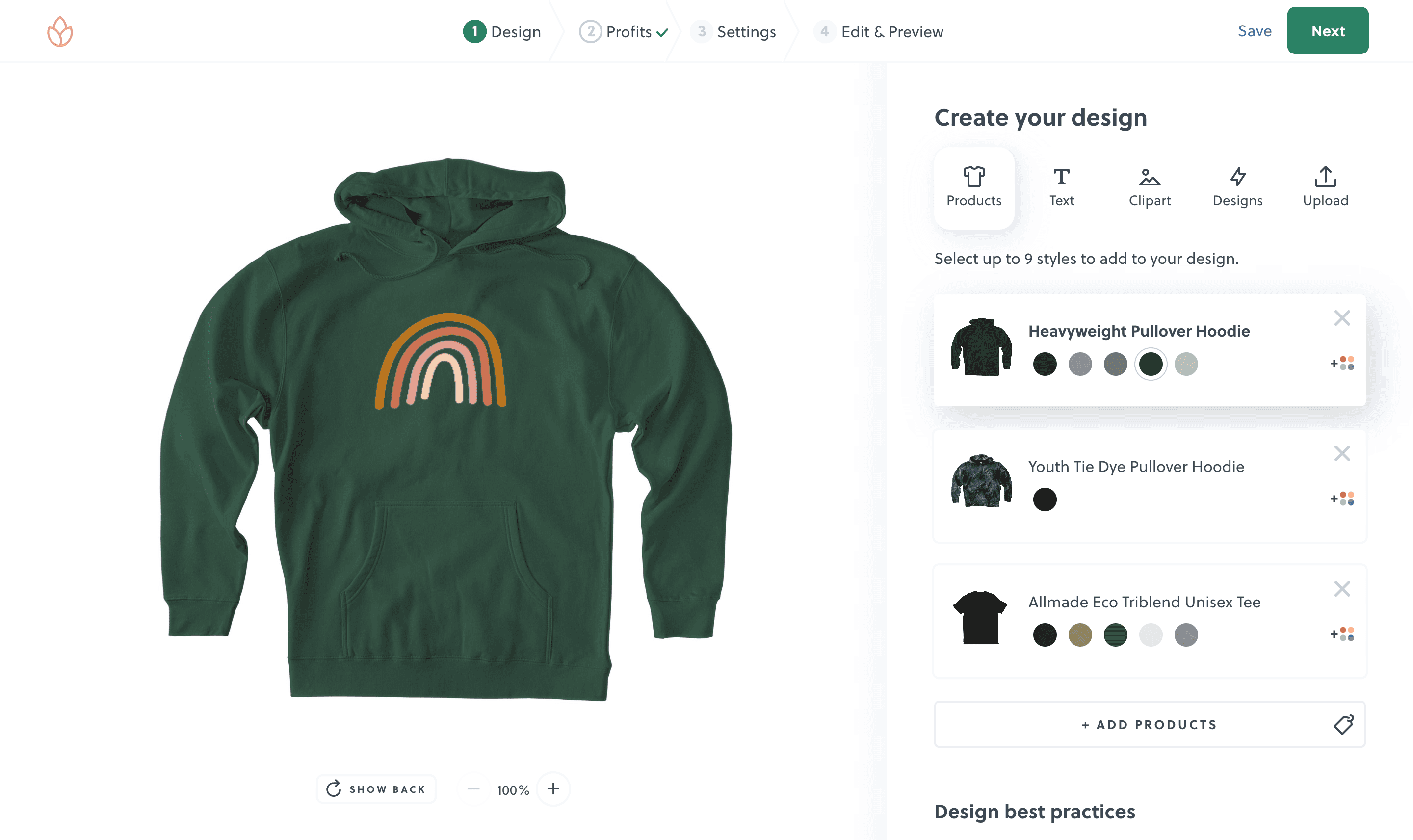Zoom in on the hoodie preview
The width and height of the screenshot is (1413, 840).
(553, 788)
